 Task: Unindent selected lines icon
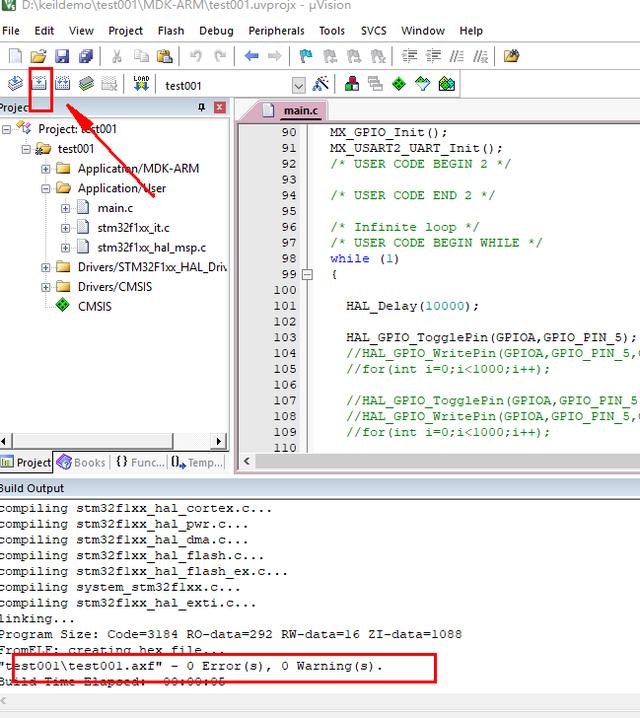coord(433,56)
